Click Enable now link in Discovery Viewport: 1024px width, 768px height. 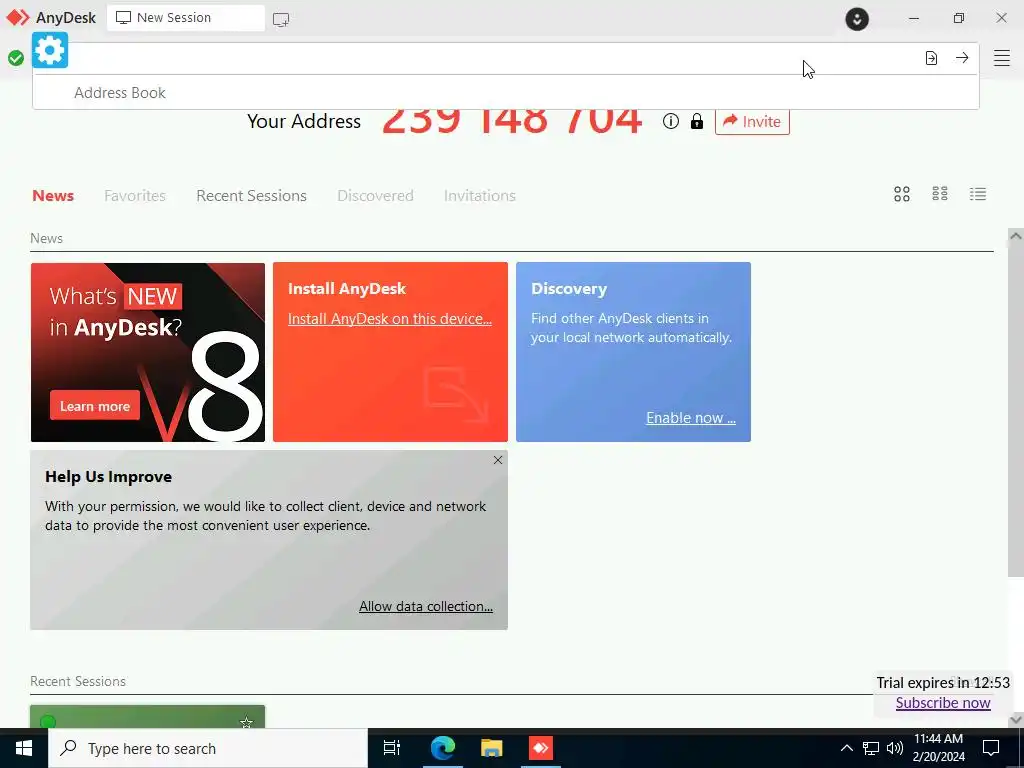click(x=691, y=418)
